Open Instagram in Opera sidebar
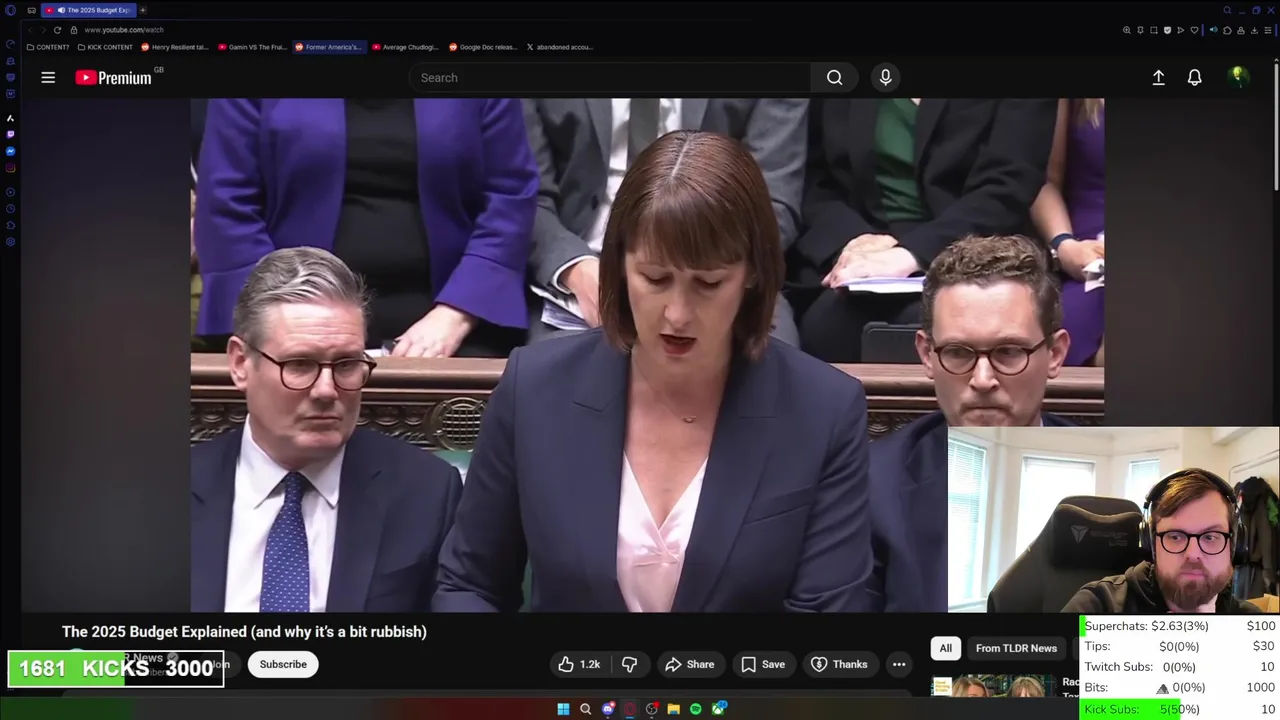 (10, 168)
